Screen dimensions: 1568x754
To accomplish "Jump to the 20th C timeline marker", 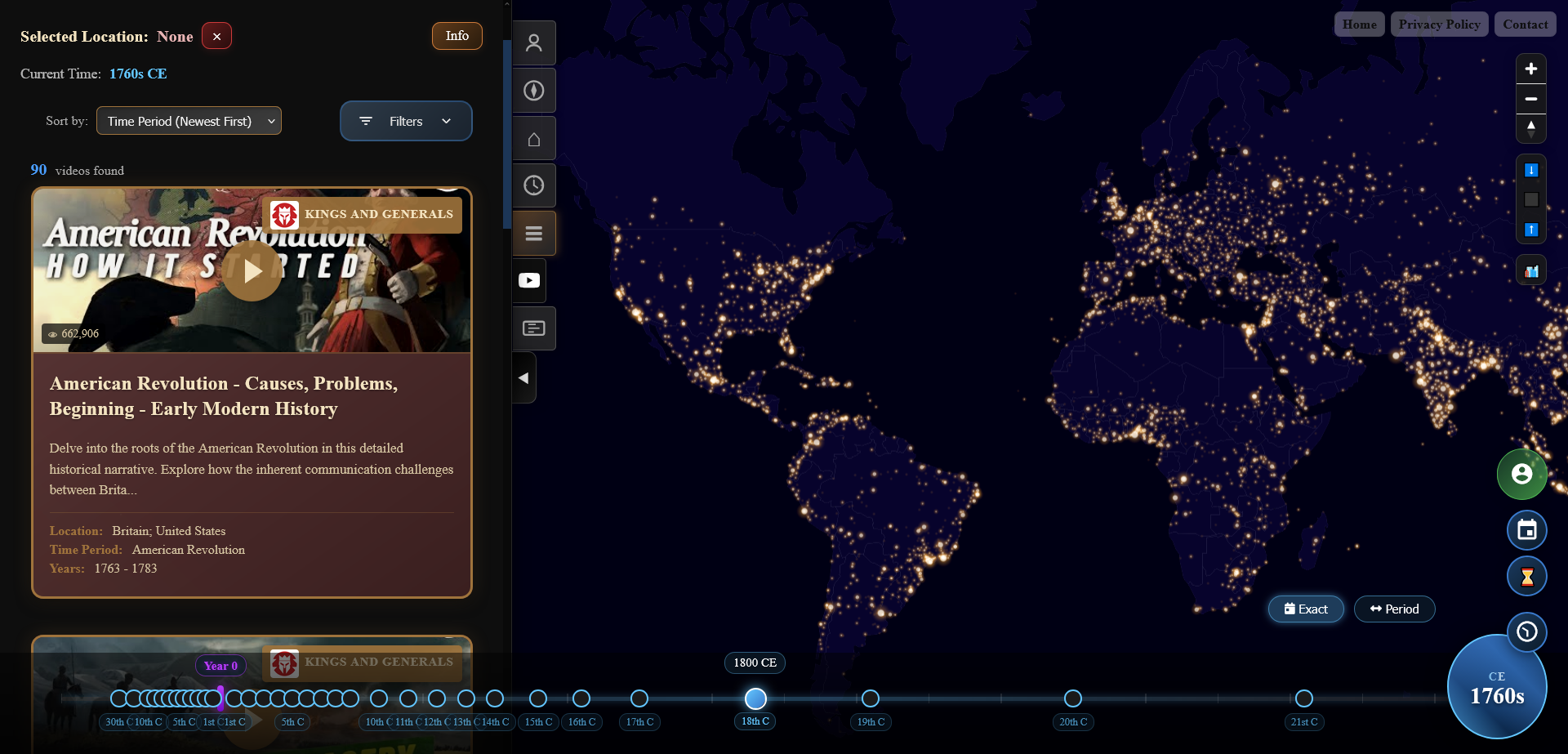I will pyautogui.click(x=1073, y=698).
